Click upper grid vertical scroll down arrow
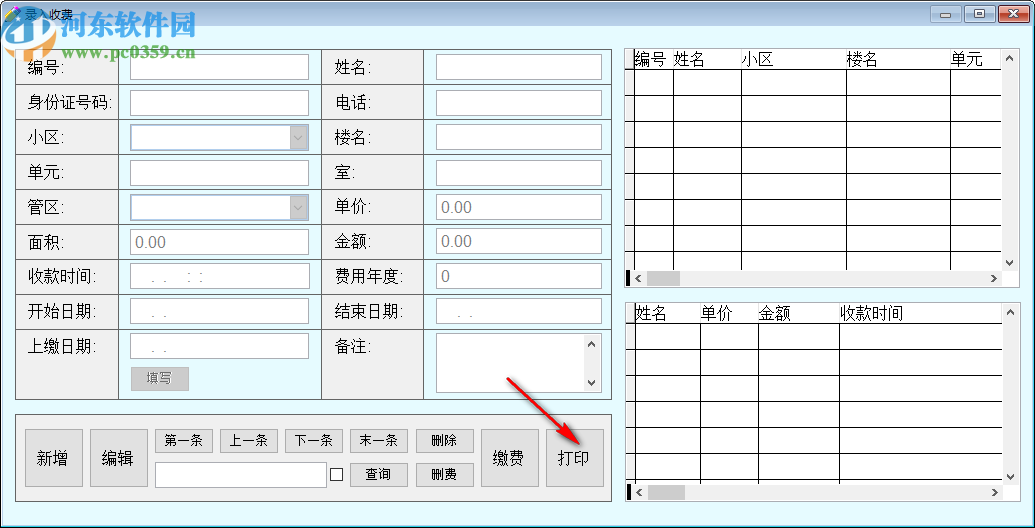Viewport: 1035px width, 528px height. tap(1009, 263)
